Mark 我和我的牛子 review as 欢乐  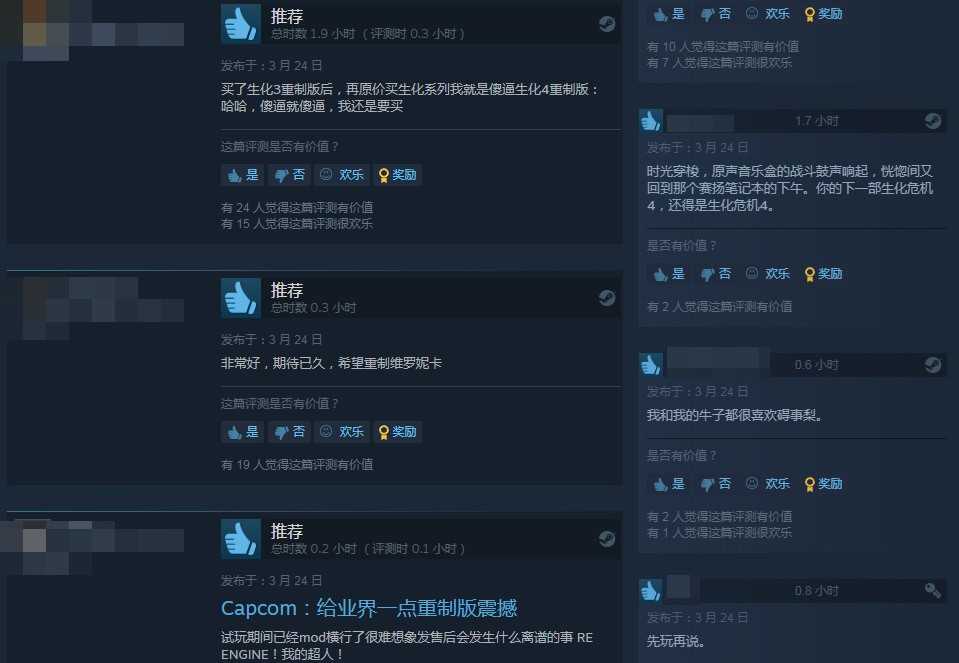click(x=768, y=484)
